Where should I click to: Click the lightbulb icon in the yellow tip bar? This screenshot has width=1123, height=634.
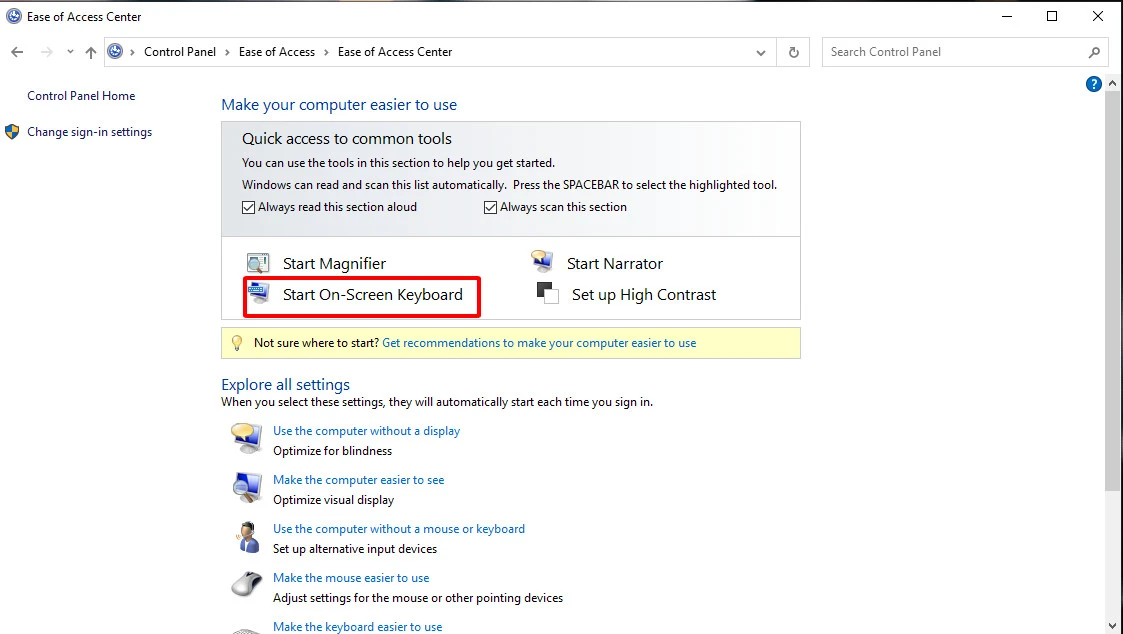237,342
